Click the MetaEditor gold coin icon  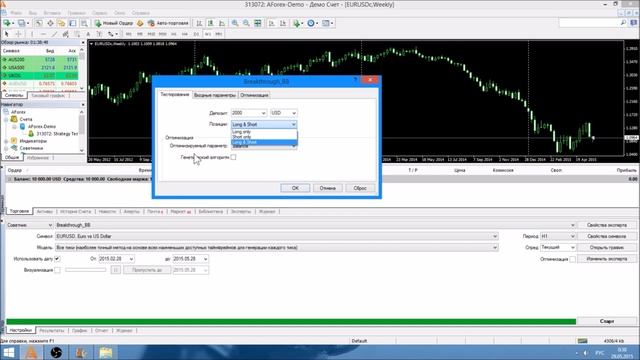(x=140, y=23)
